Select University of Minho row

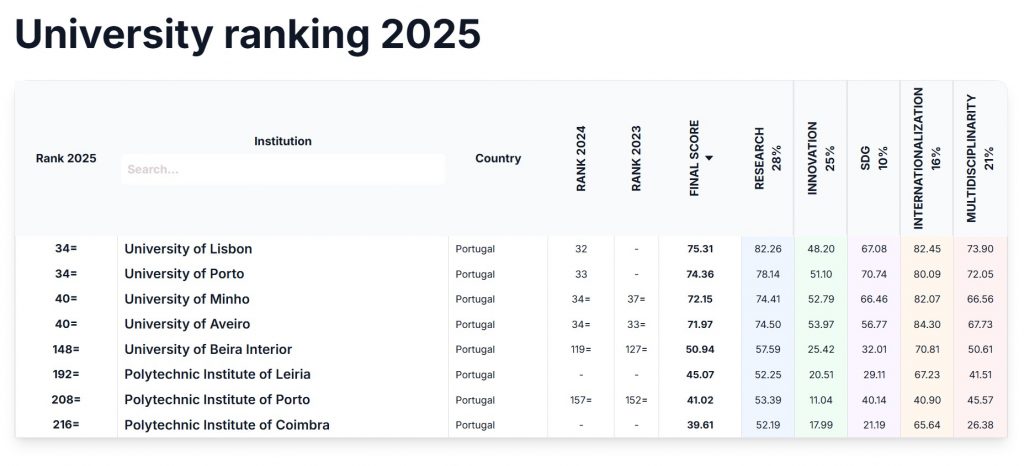187,299
